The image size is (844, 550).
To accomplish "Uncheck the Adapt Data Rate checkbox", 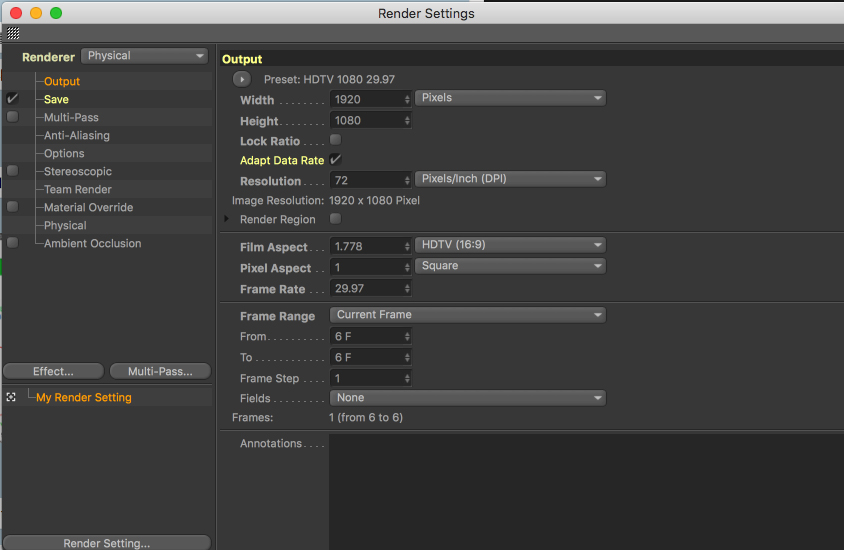I will [335, 159].
